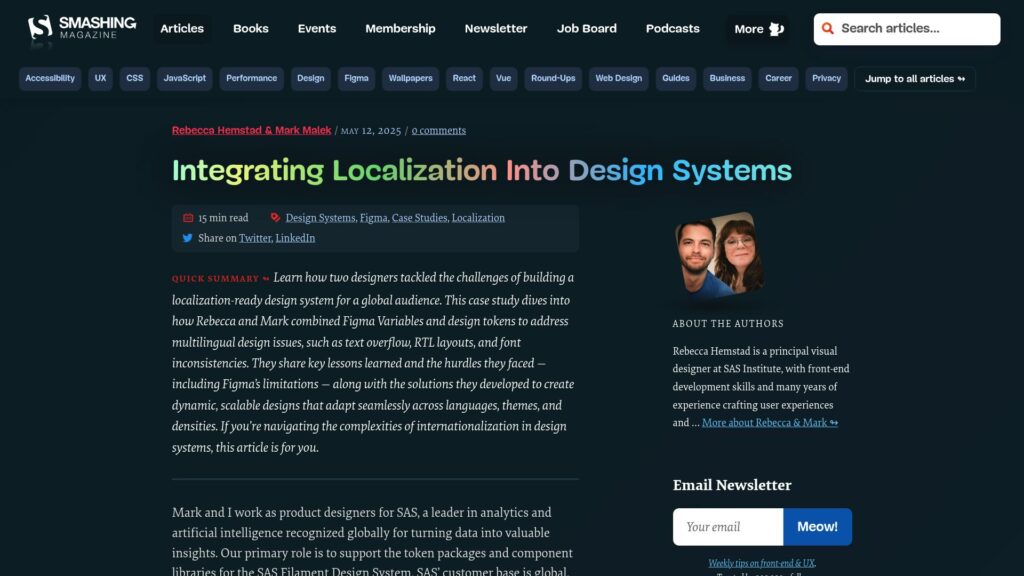This screenshot has height=576, width=1024.
Task: Expand the More menu with cat icon
Action: 758,29
